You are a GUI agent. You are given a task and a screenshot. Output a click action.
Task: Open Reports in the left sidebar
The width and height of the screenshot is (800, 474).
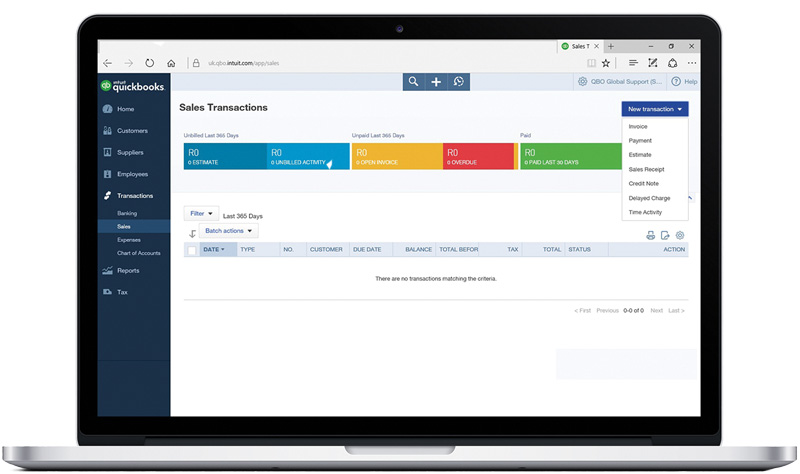click(x=128, y=271)
